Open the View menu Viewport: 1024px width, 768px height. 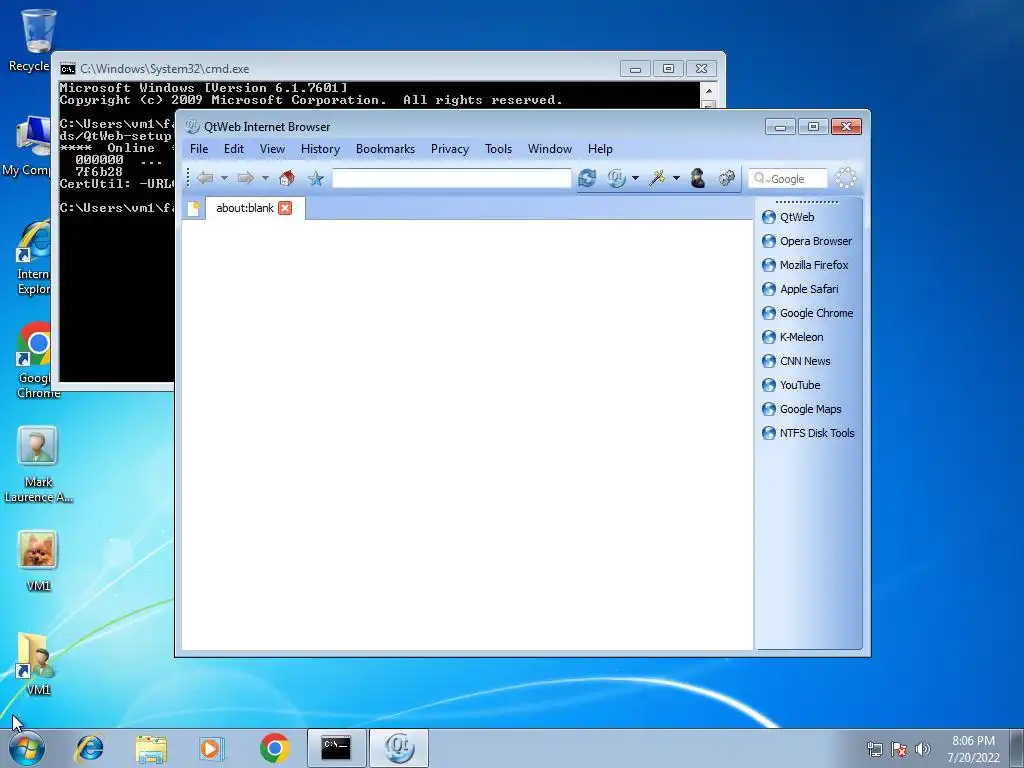(272, 149)
